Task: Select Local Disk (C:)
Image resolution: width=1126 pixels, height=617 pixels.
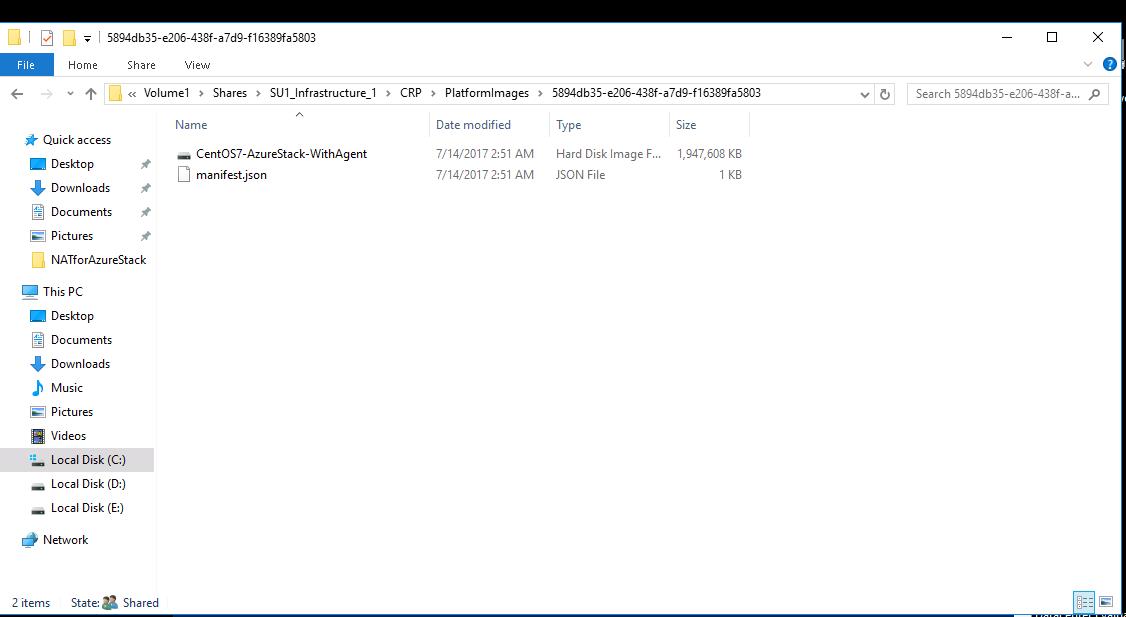Action: 77,460
